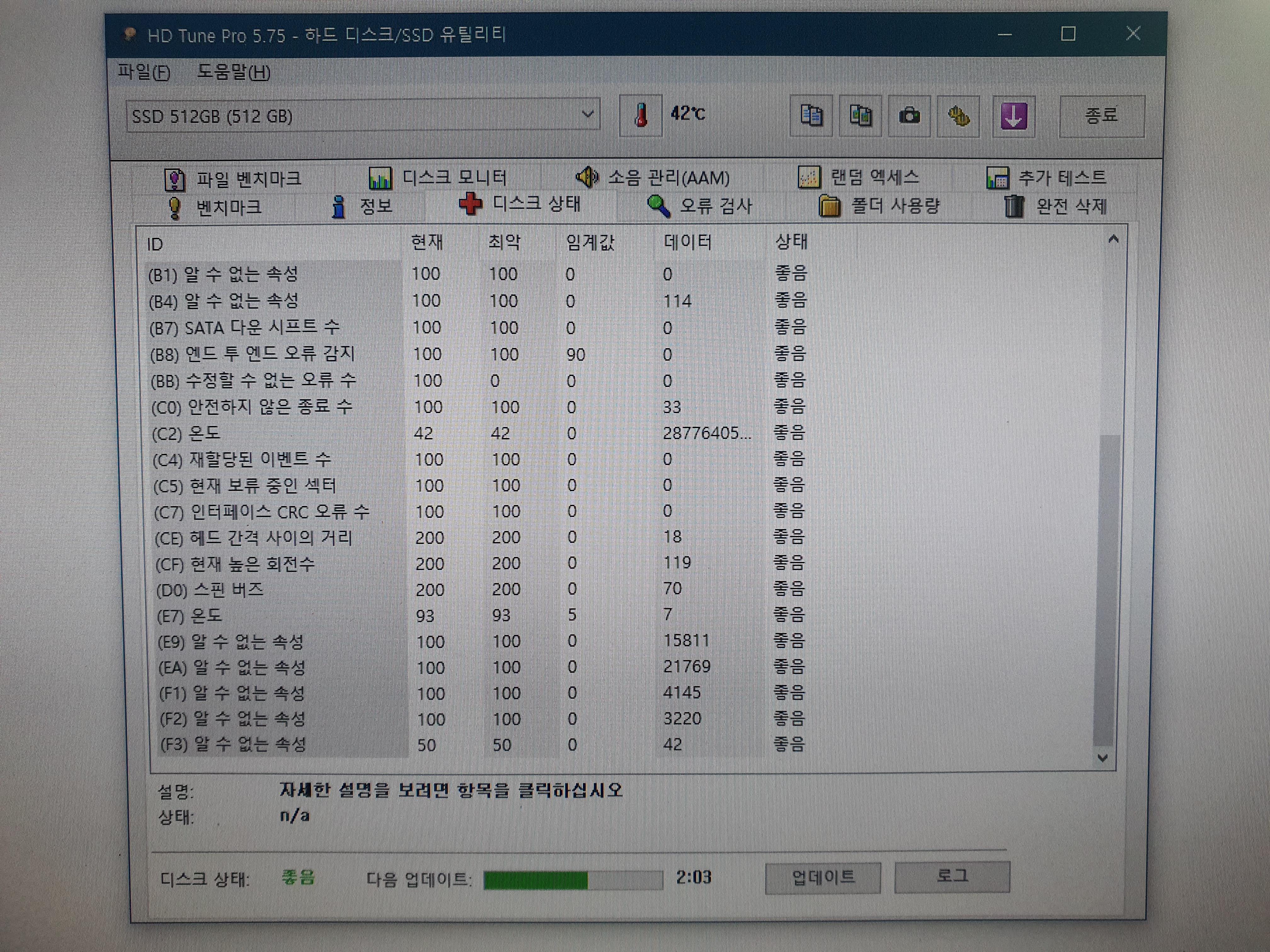
Task: Open the options wrench icon
Action: pyautogui.click(x=958, y=116)
